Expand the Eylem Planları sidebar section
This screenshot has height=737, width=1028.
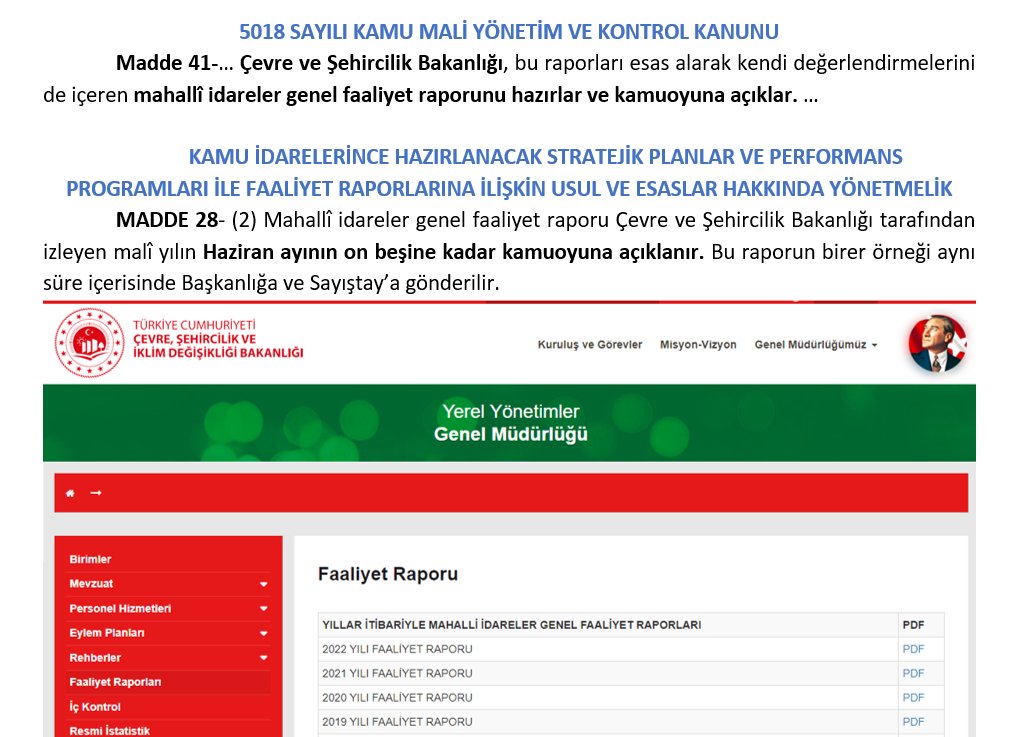[262, 632]
